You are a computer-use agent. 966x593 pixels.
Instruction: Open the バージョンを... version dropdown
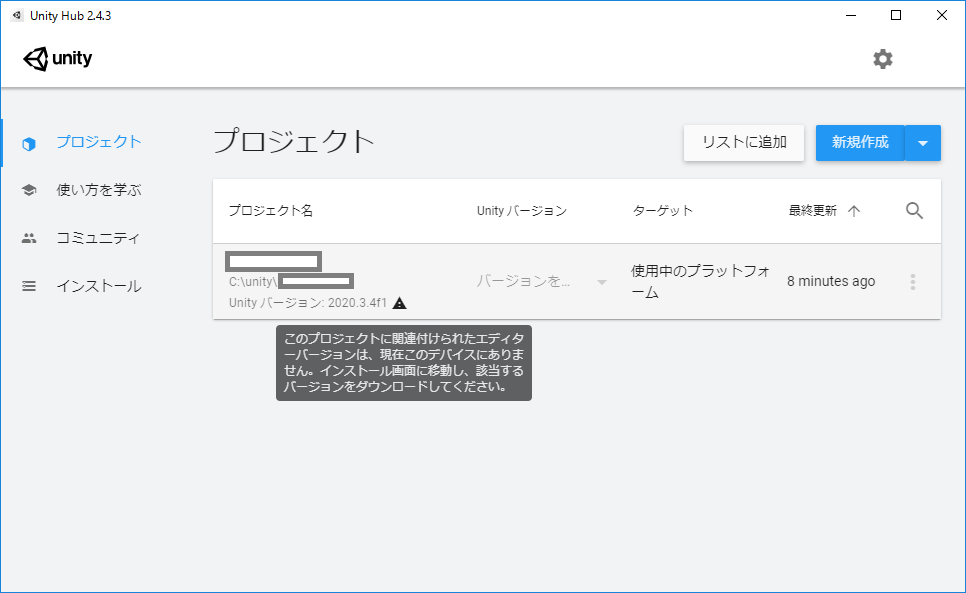coord(542,281)
